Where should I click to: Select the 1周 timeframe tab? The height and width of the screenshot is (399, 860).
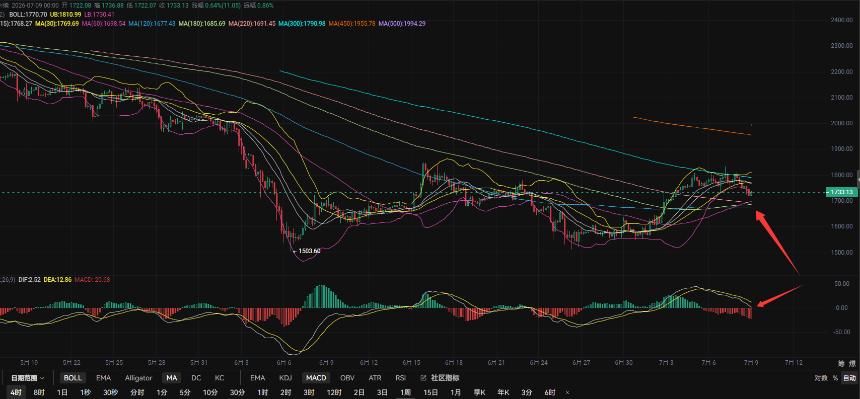405,393
